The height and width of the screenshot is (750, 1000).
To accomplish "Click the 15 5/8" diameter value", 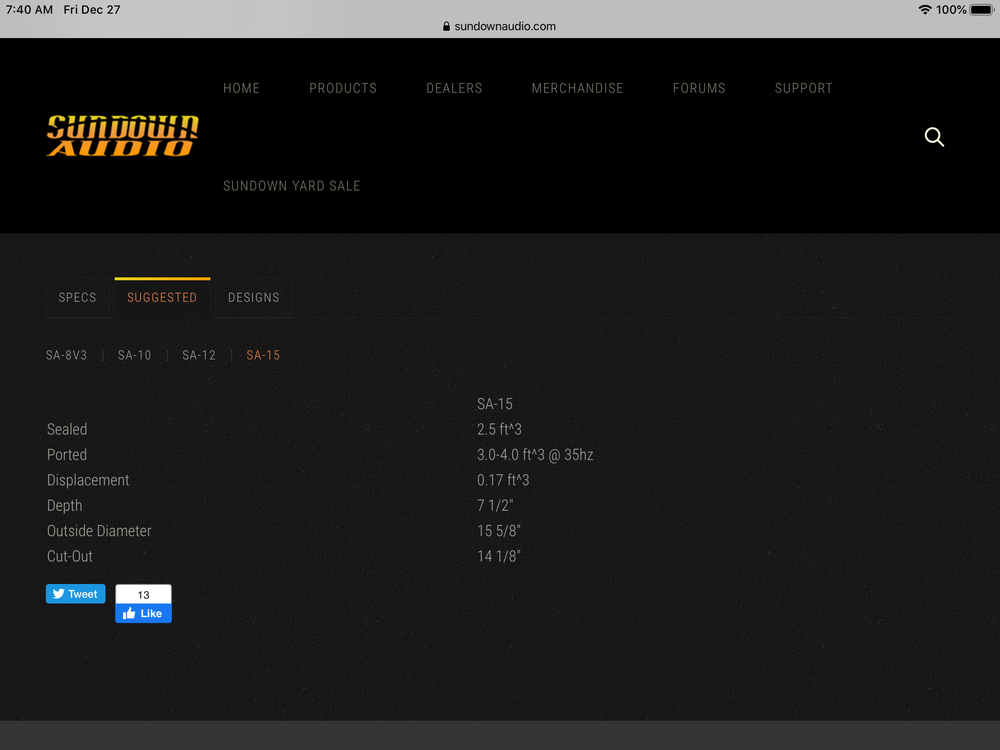I will pyautogui.click(x=499, y=531).
